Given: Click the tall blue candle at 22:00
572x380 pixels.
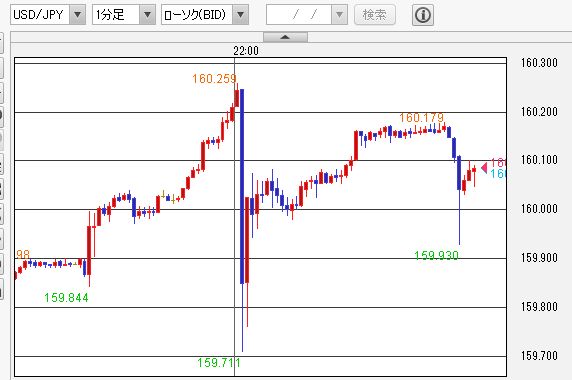Looking at the screenshot, I should [242, 186].
